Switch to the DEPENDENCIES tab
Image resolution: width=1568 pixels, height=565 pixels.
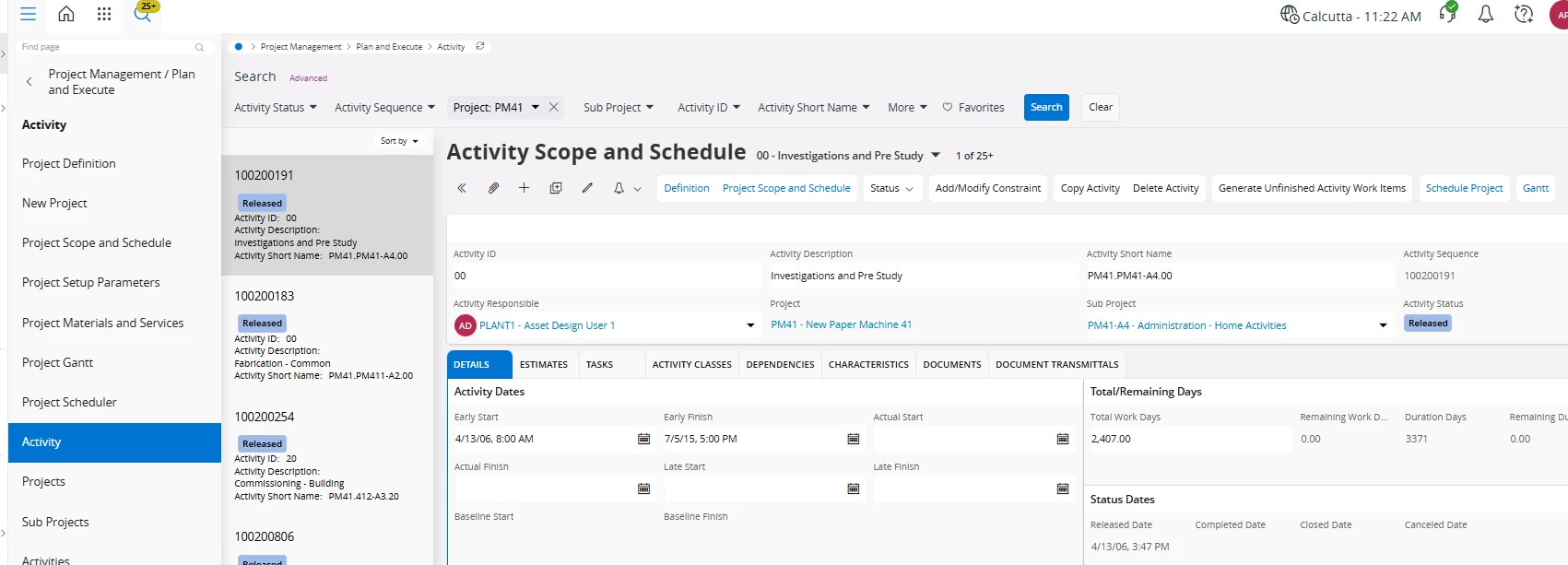click(x=781, y=365)
